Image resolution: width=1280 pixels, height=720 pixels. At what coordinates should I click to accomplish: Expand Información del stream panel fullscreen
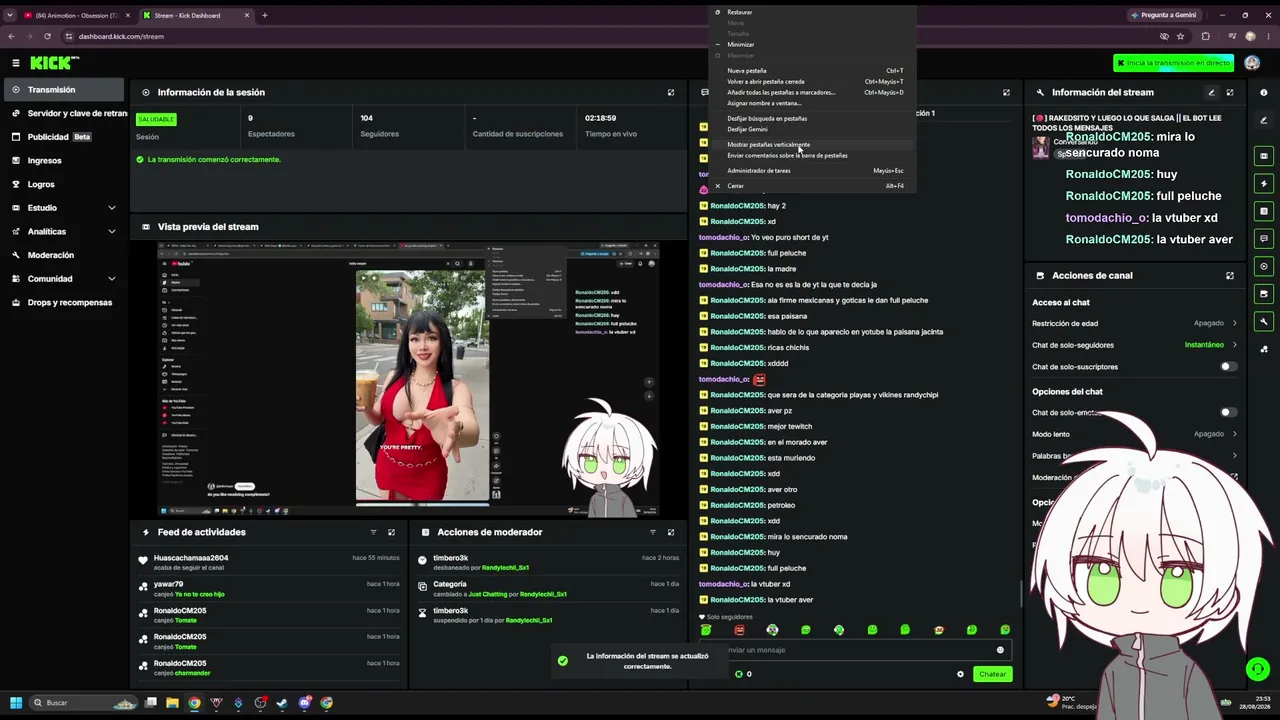click(1230, 92)
